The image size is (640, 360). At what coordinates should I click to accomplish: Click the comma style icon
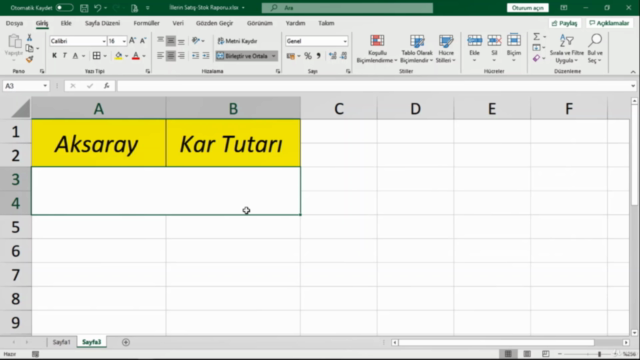tap(318, 56)
